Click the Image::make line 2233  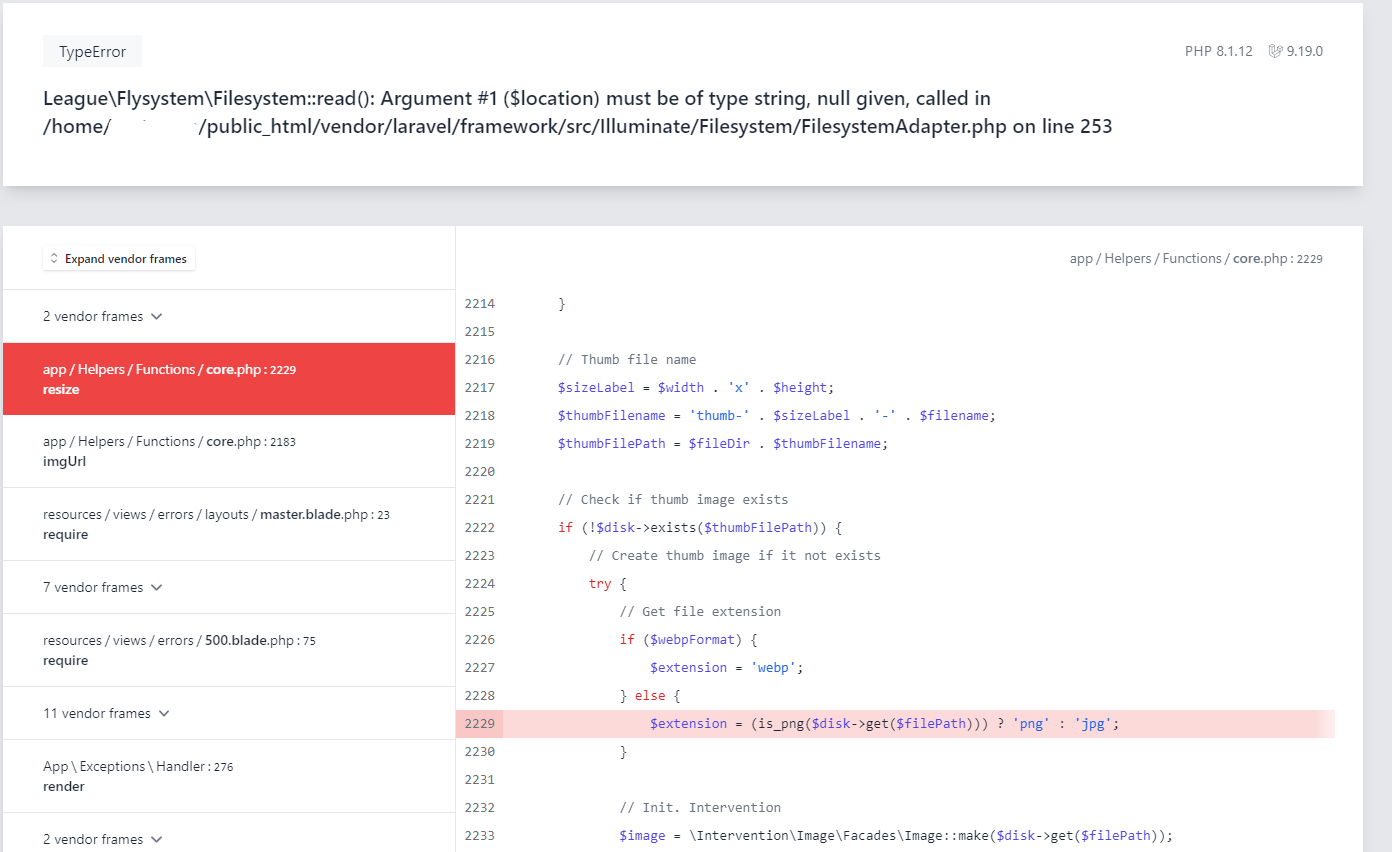(x=896, y=835)
